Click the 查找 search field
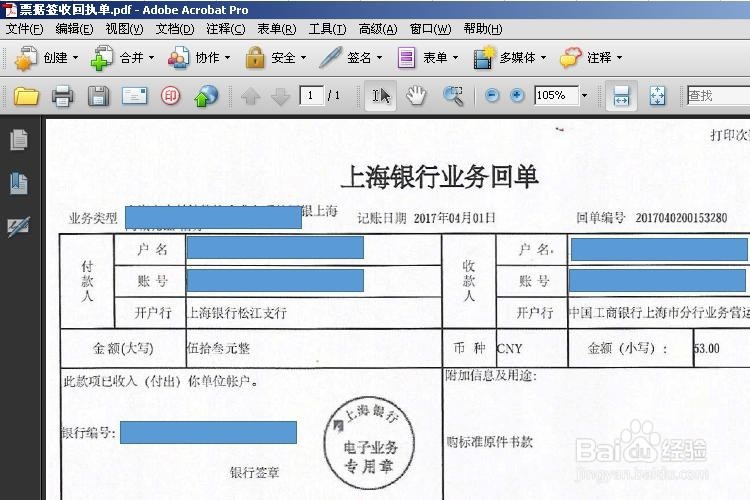 click(718, 96)
